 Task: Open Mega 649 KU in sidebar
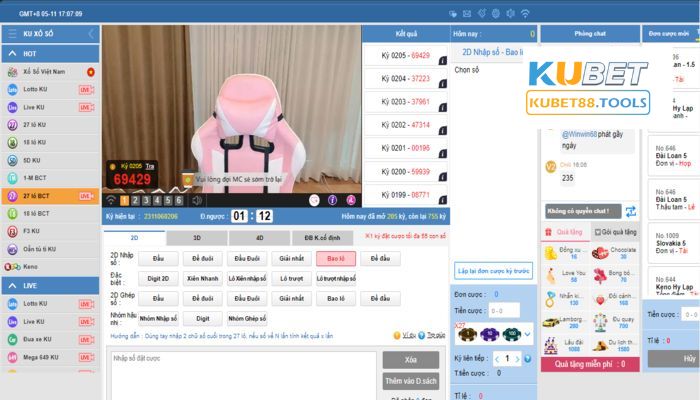[x=50, y=357]
